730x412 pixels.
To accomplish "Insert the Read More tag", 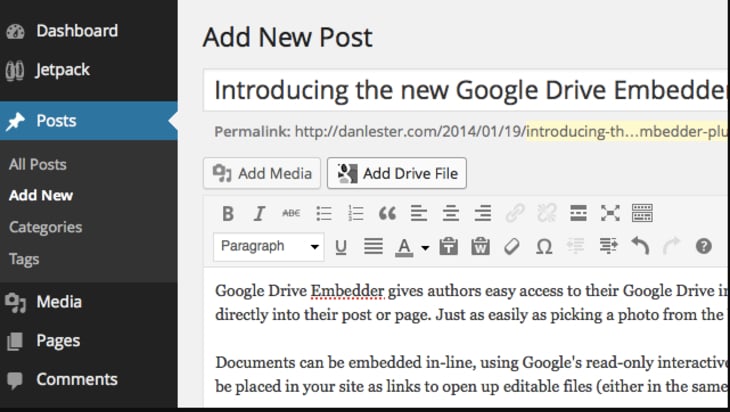I will (578, 213).
